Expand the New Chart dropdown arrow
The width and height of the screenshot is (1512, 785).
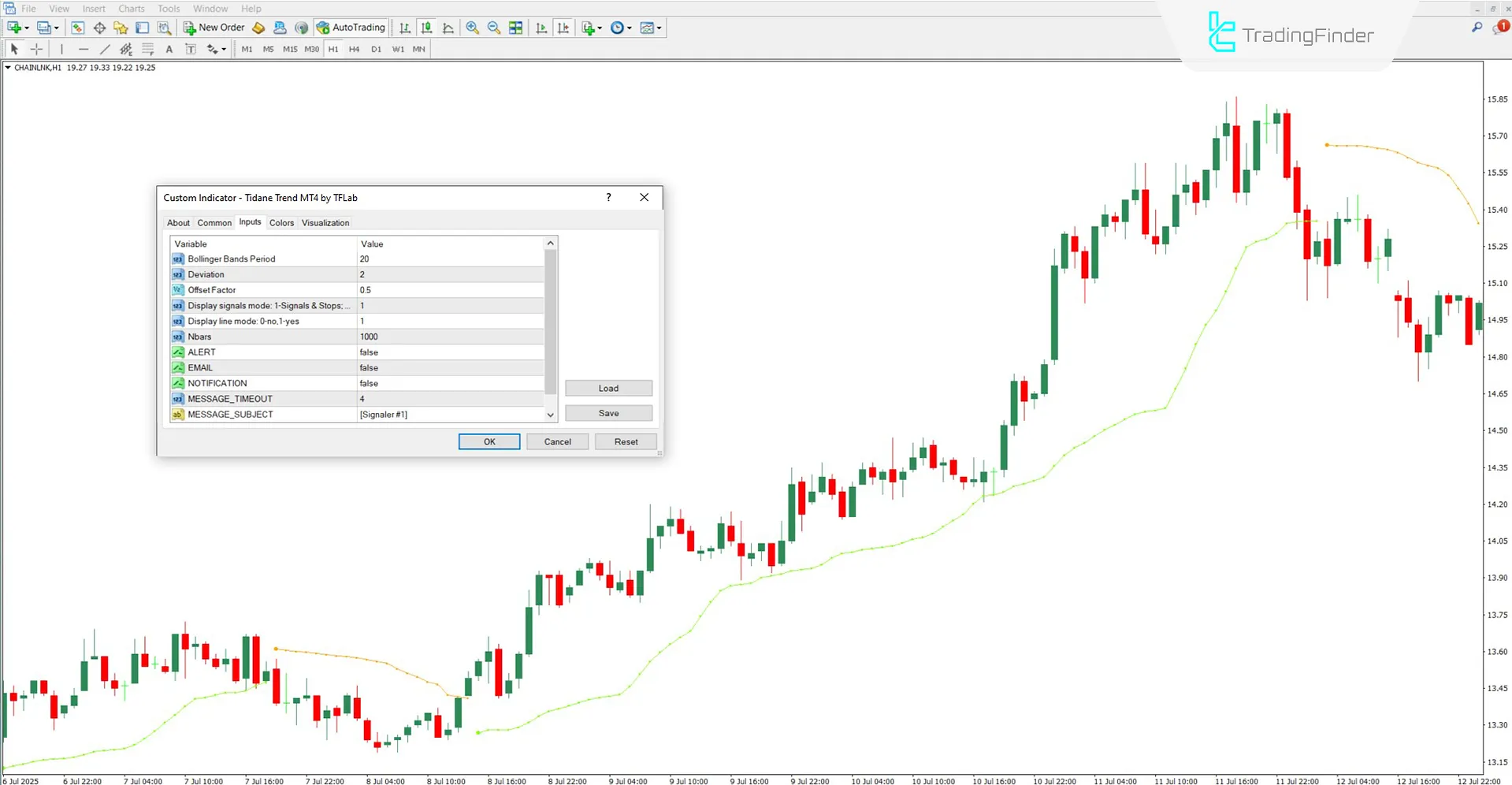point(26,28)
